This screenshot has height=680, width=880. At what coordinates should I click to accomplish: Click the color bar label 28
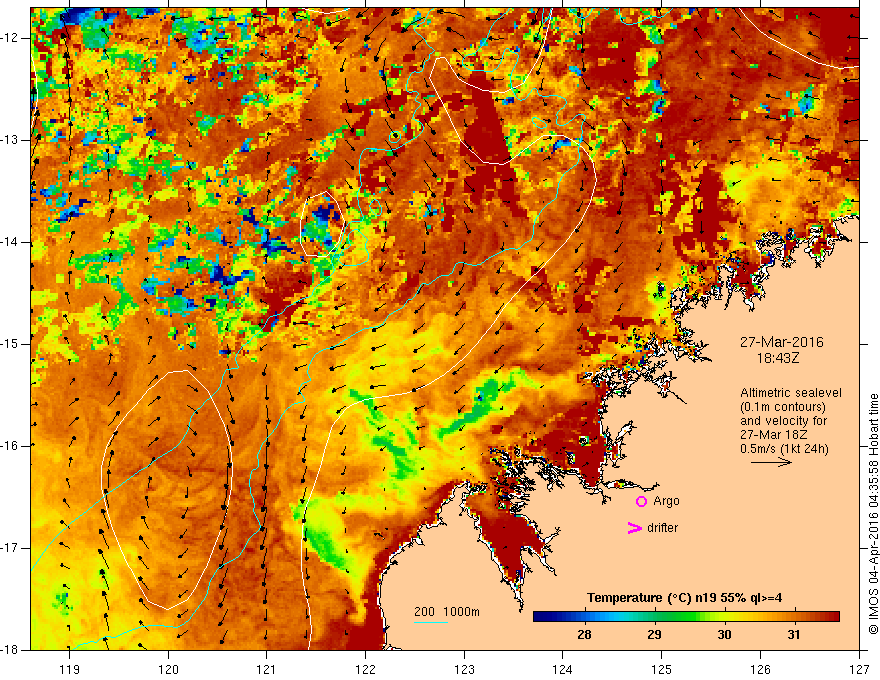click(x=584, y=635)
